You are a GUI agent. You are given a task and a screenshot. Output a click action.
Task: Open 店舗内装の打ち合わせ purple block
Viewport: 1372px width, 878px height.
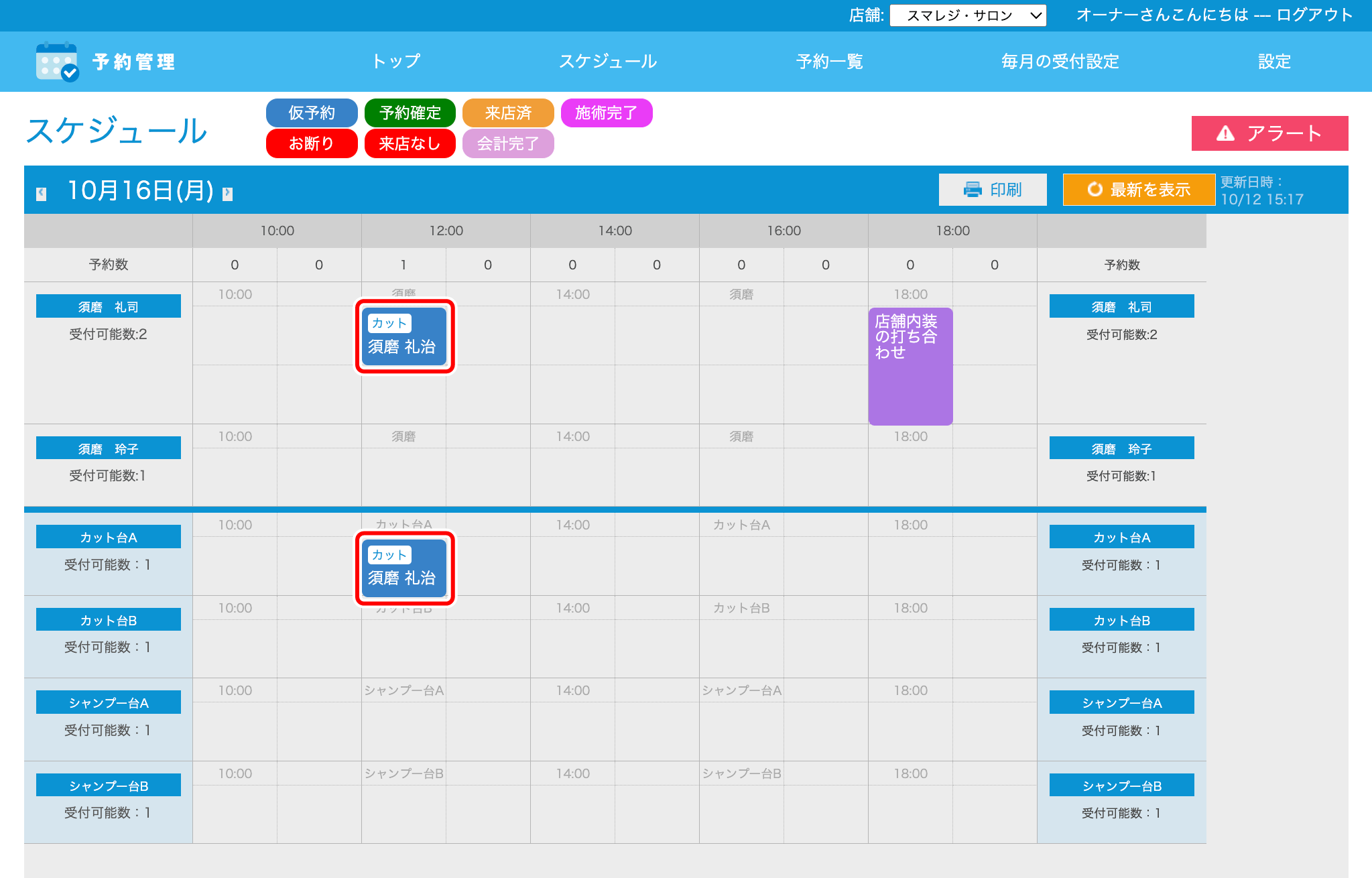point(910,366)
